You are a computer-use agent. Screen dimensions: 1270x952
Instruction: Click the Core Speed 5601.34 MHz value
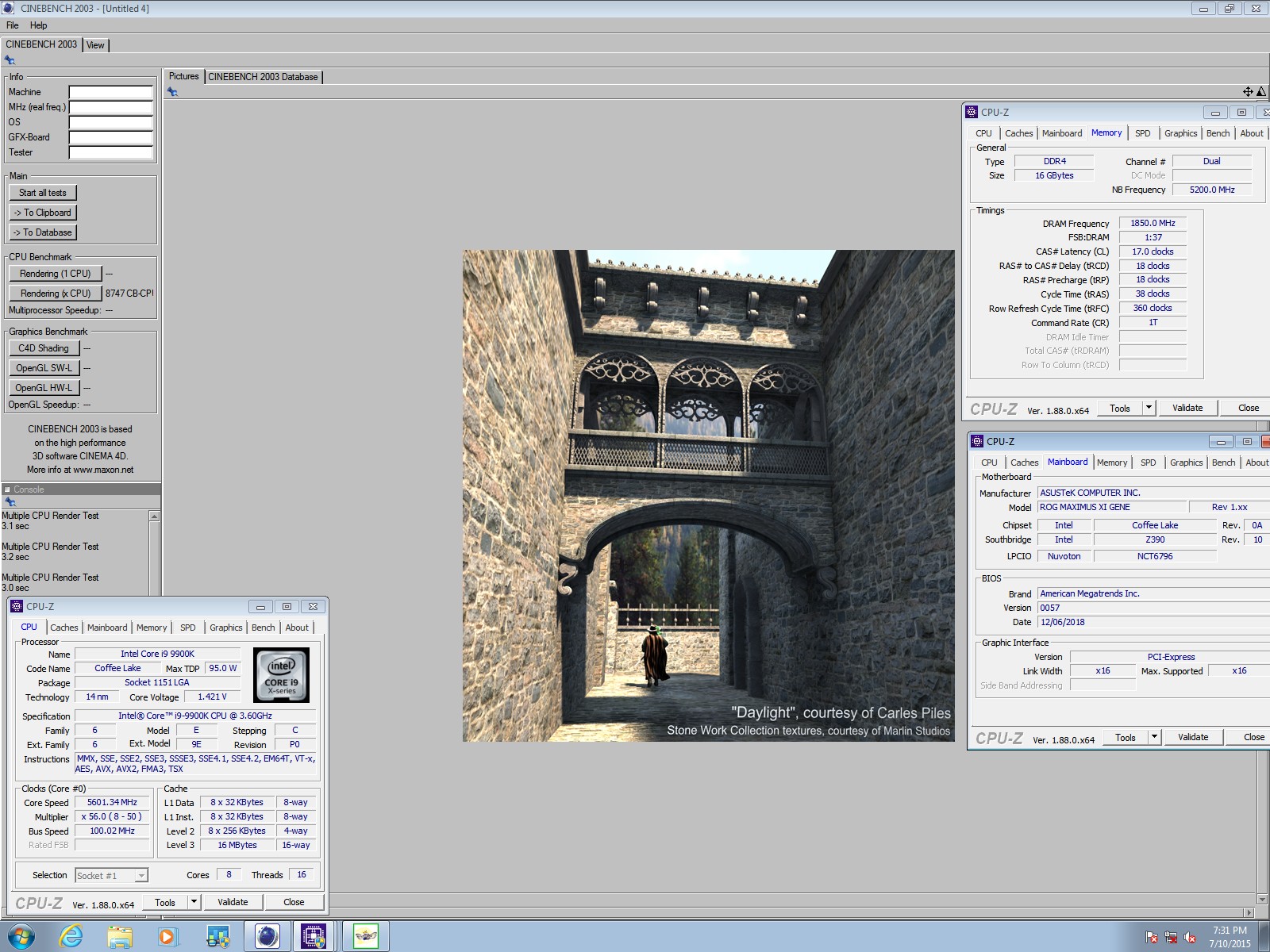(112, 802)
